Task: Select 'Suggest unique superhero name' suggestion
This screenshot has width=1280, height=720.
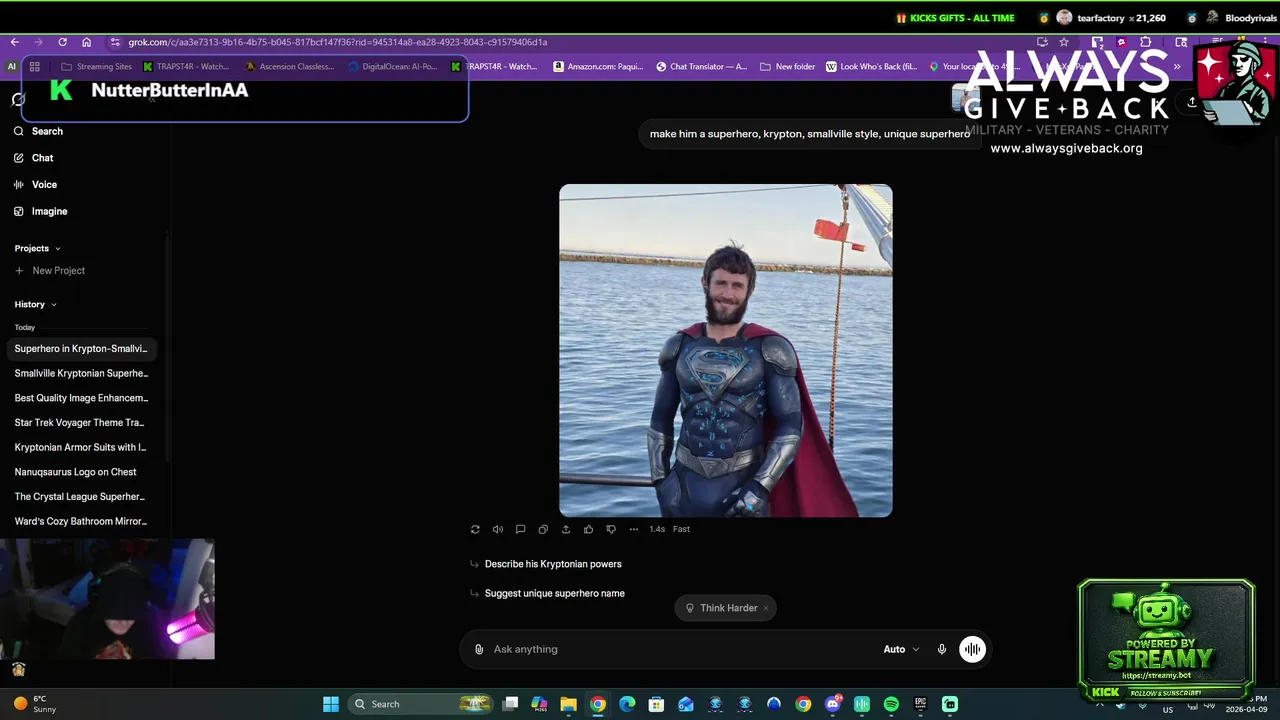Action: tap(555, 593)
